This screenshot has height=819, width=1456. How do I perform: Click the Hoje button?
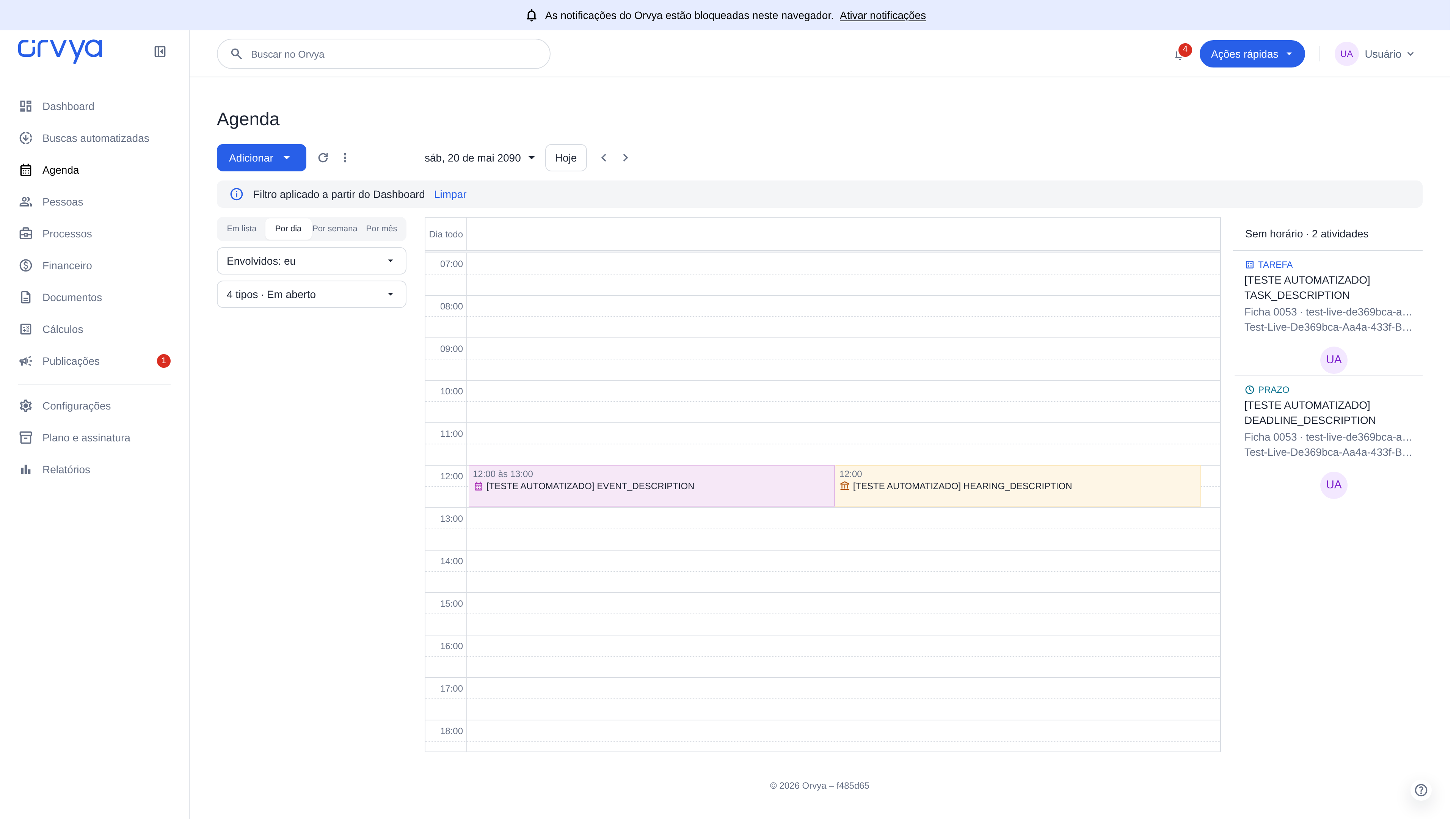tap(566, 158)
